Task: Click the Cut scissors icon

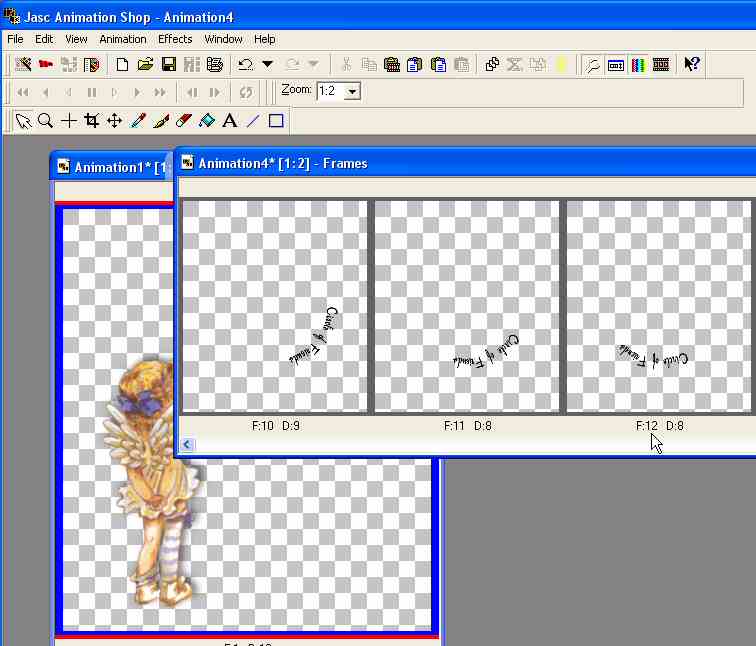Action: (346, 64)
